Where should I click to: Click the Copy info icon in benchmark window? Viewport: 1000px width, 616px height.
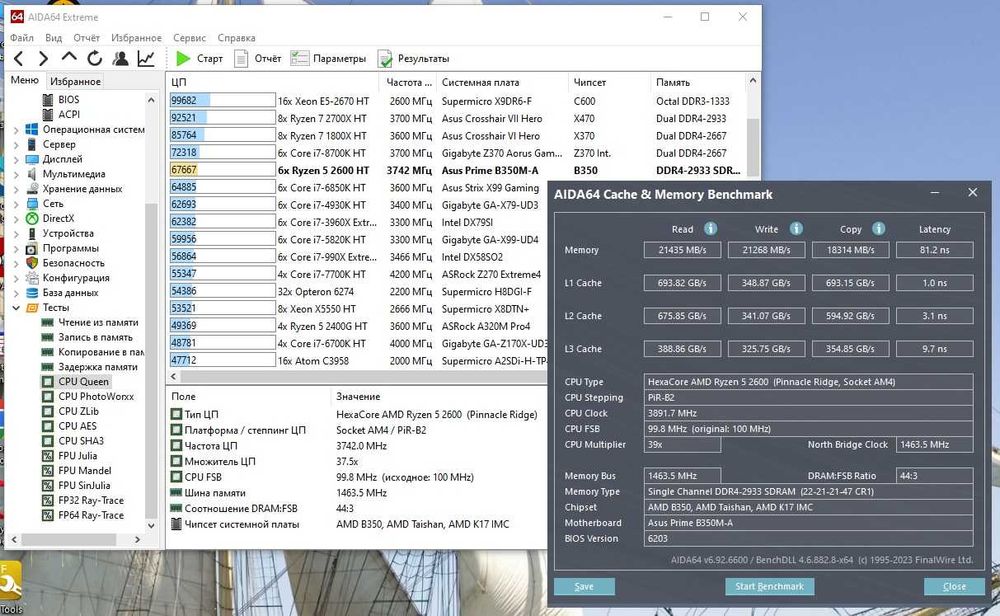878,228
